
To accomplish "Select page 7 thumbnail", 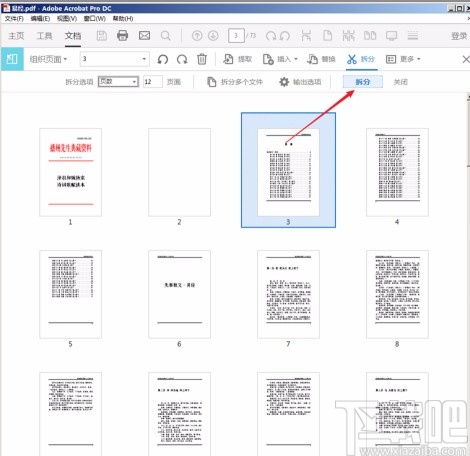I will 288,294.
